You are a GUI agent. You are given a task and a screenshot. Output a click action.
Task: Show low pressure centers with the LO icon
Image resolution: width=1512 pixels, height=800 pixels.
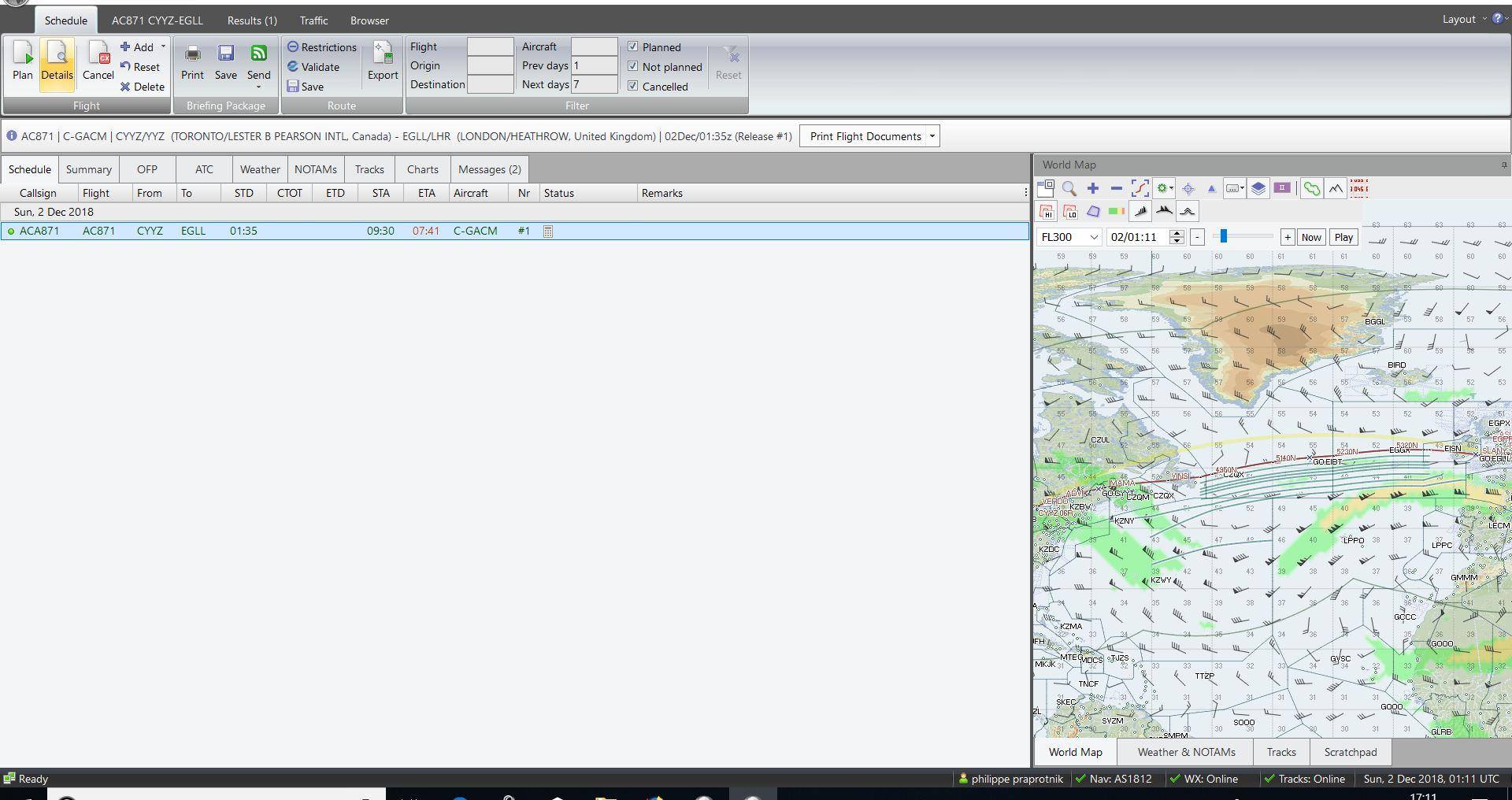click(1070, 211)
